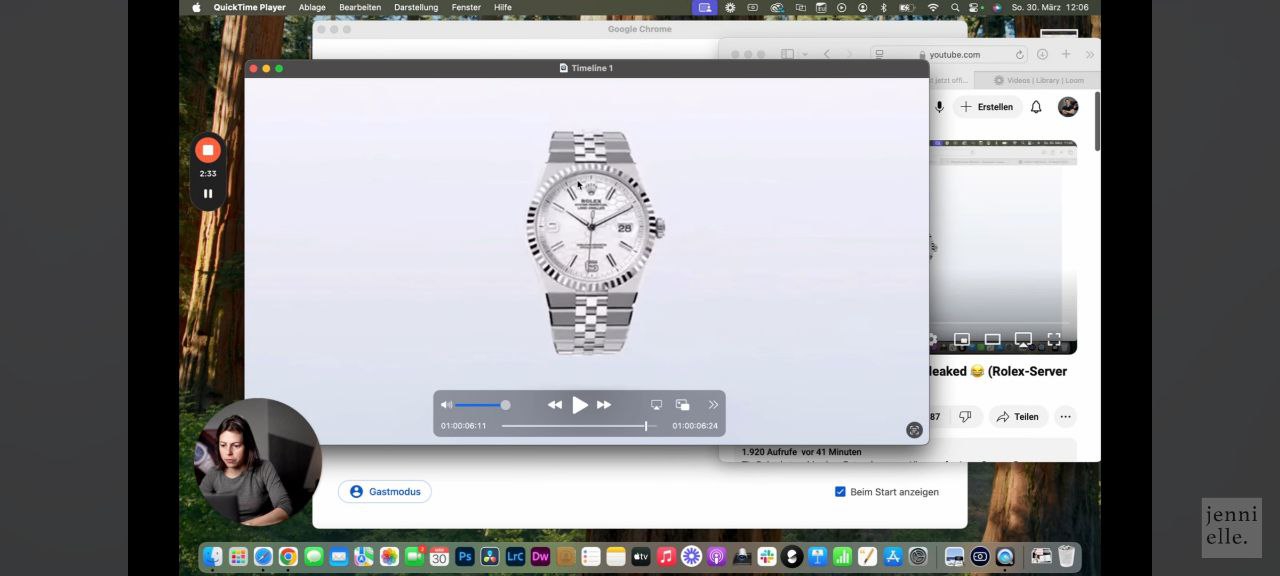Click the Safari page scrollbar
The height and width of the screenshot is (576, 1280).
point(1098,122)
